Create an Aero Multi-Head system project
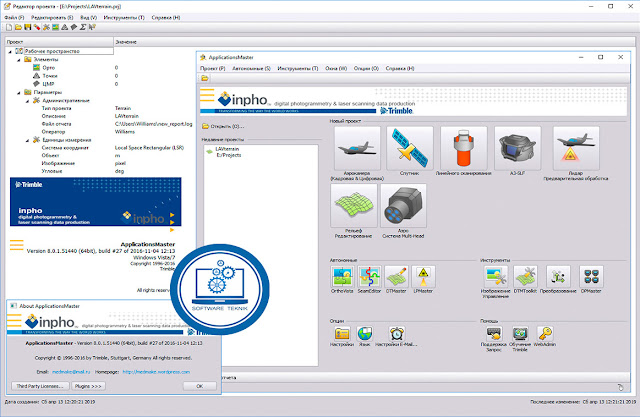Screen dimensions: 640x417 pyautogui.click(x=403, y=206)
